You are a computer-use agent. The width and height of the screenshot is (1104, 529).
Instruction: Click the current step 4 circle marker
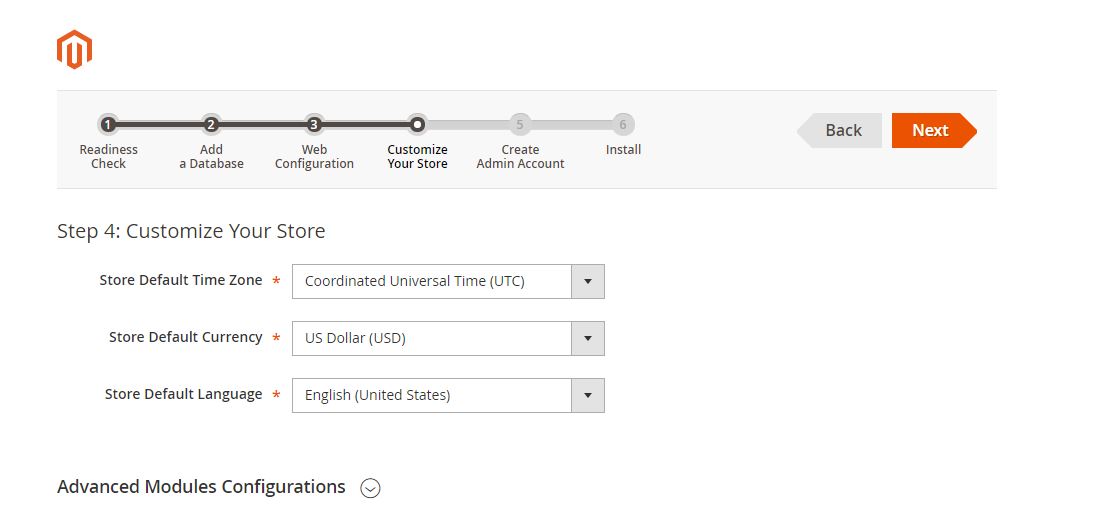(x=417, y=125)
